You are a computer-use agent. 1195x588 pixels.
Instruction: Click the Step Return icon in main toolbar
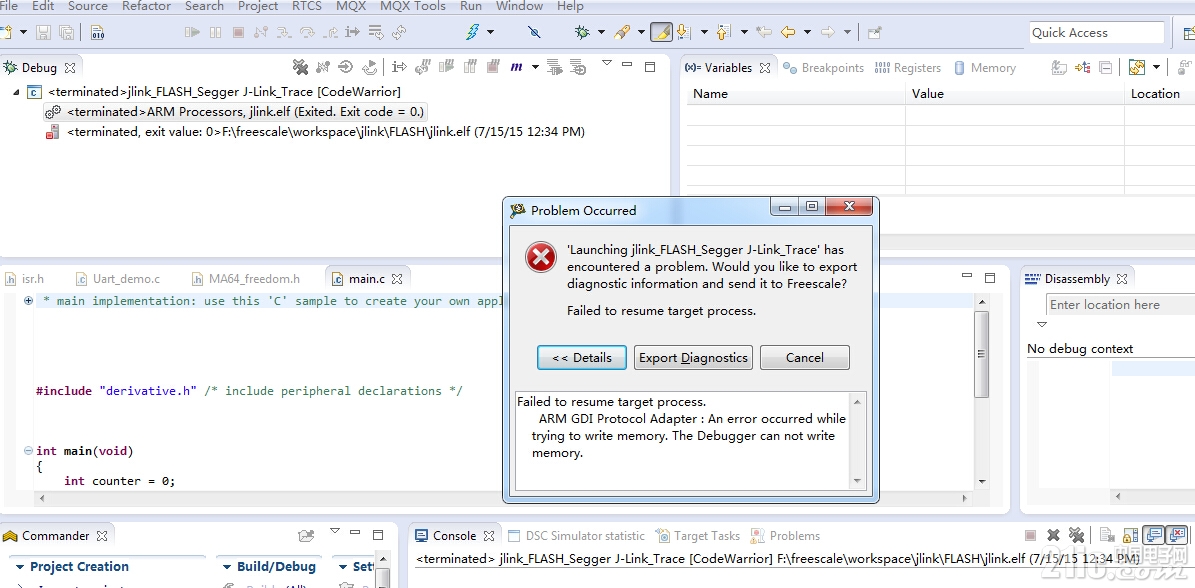click(x=330, y=33)
